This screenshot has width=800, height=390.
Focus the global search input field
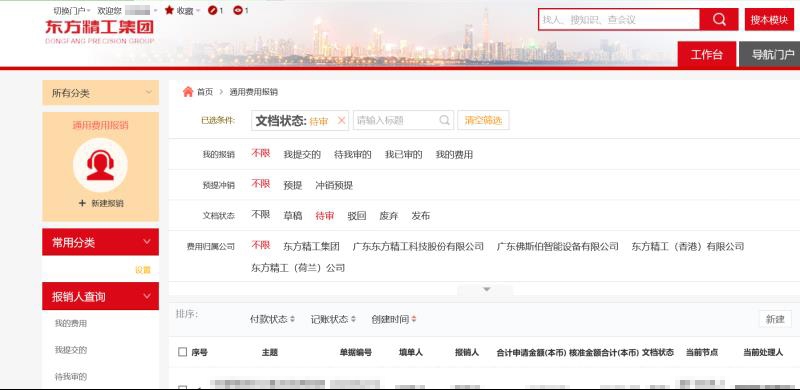point(619,19)
